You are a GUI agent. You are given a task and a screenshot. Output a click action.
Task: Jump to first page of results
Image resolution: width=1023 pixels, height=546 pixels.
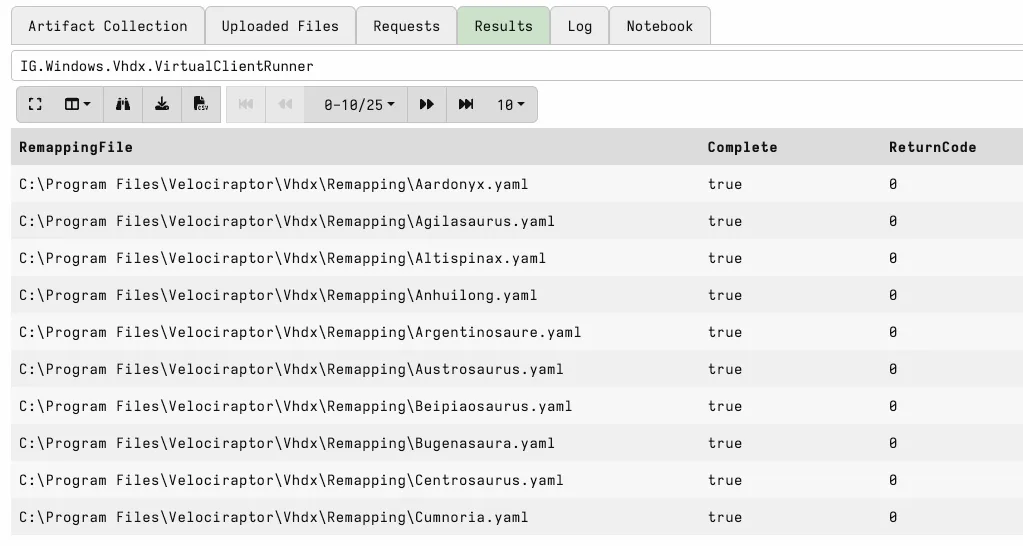click(x=246, y=105)
